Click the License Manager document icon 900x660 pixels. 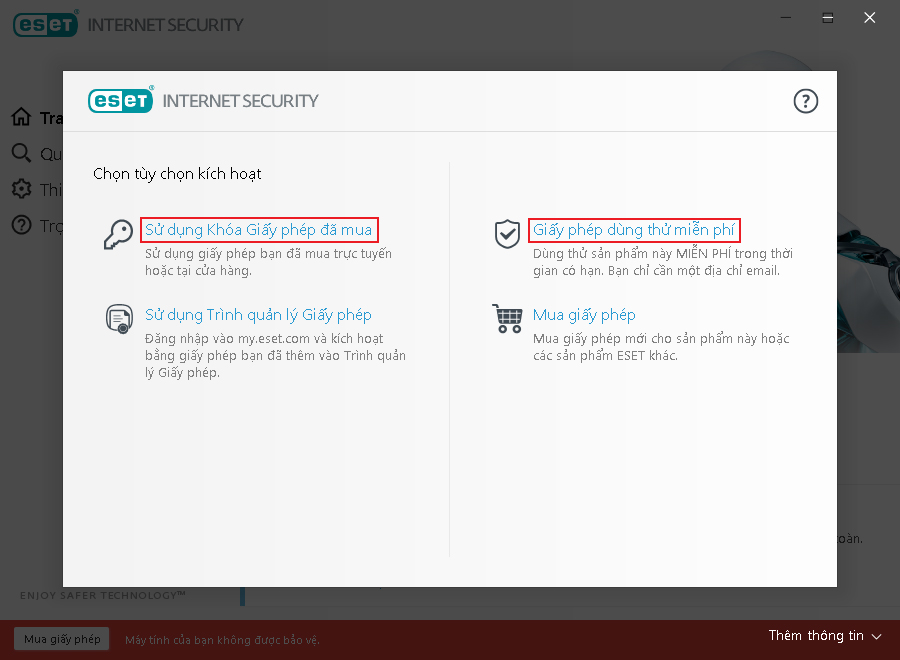tap(119, 319)
